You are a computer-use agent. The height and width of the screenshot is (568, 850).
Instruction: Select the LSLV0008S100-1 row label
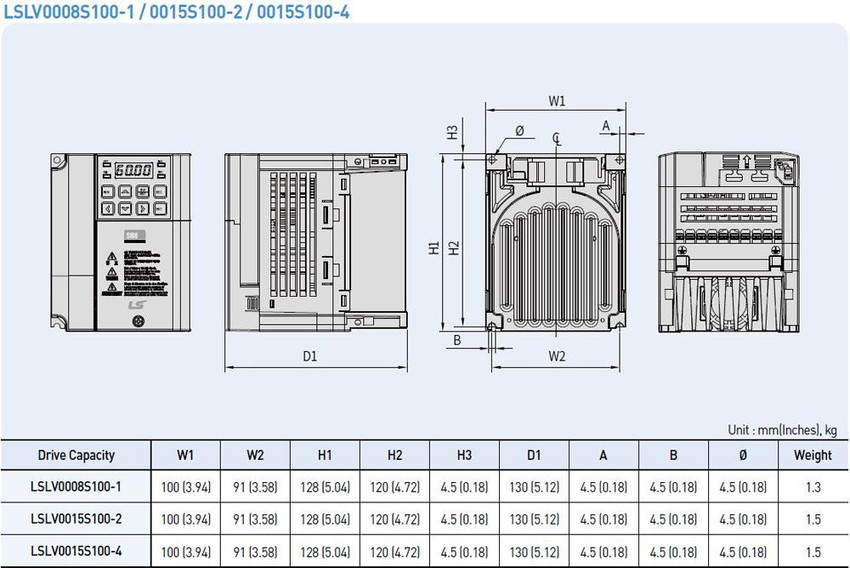click(76, 487)
